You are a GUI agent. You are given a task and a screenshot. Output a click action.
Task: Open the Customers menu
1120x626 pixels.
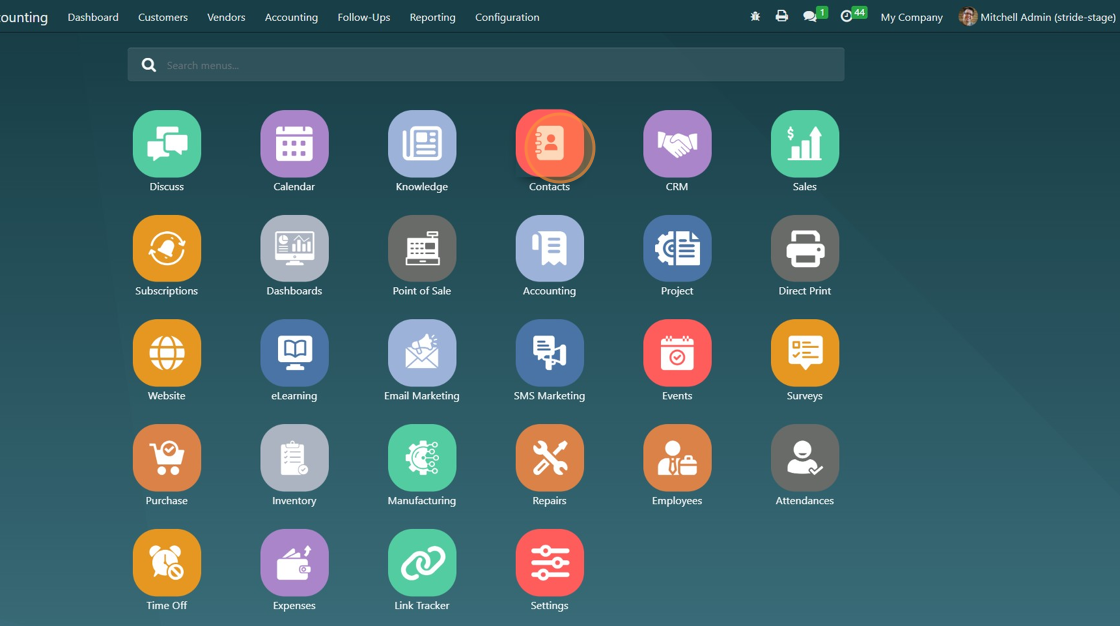tap(163, 17)
